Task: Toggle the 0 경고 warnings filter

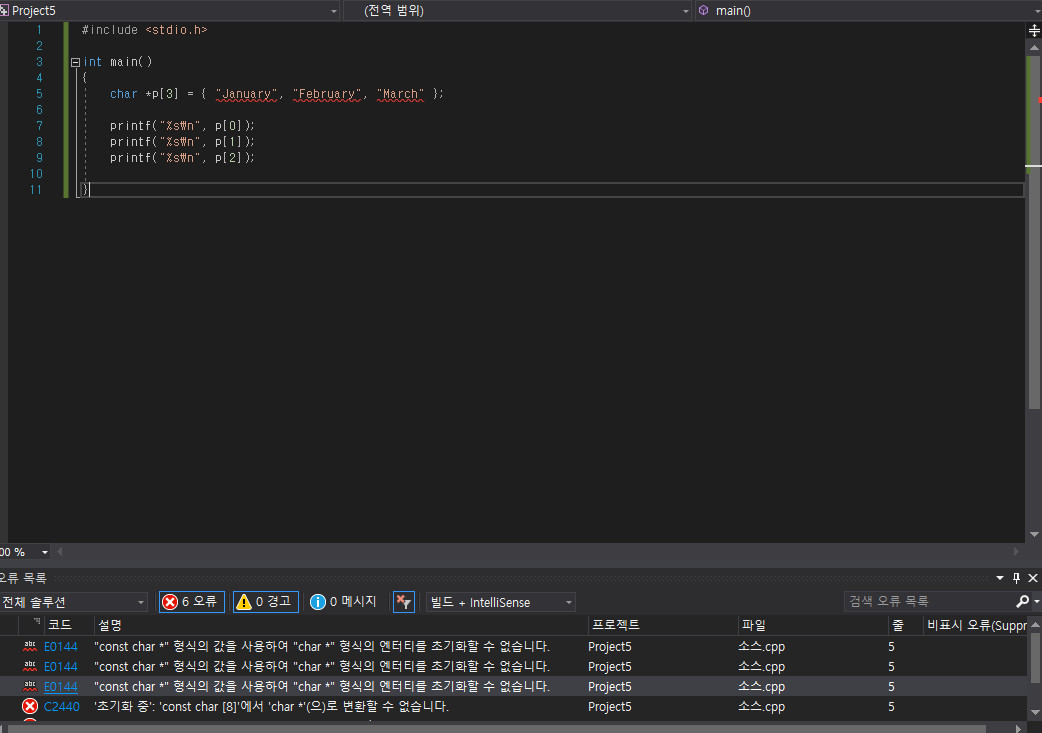Action: coord(265,601)
